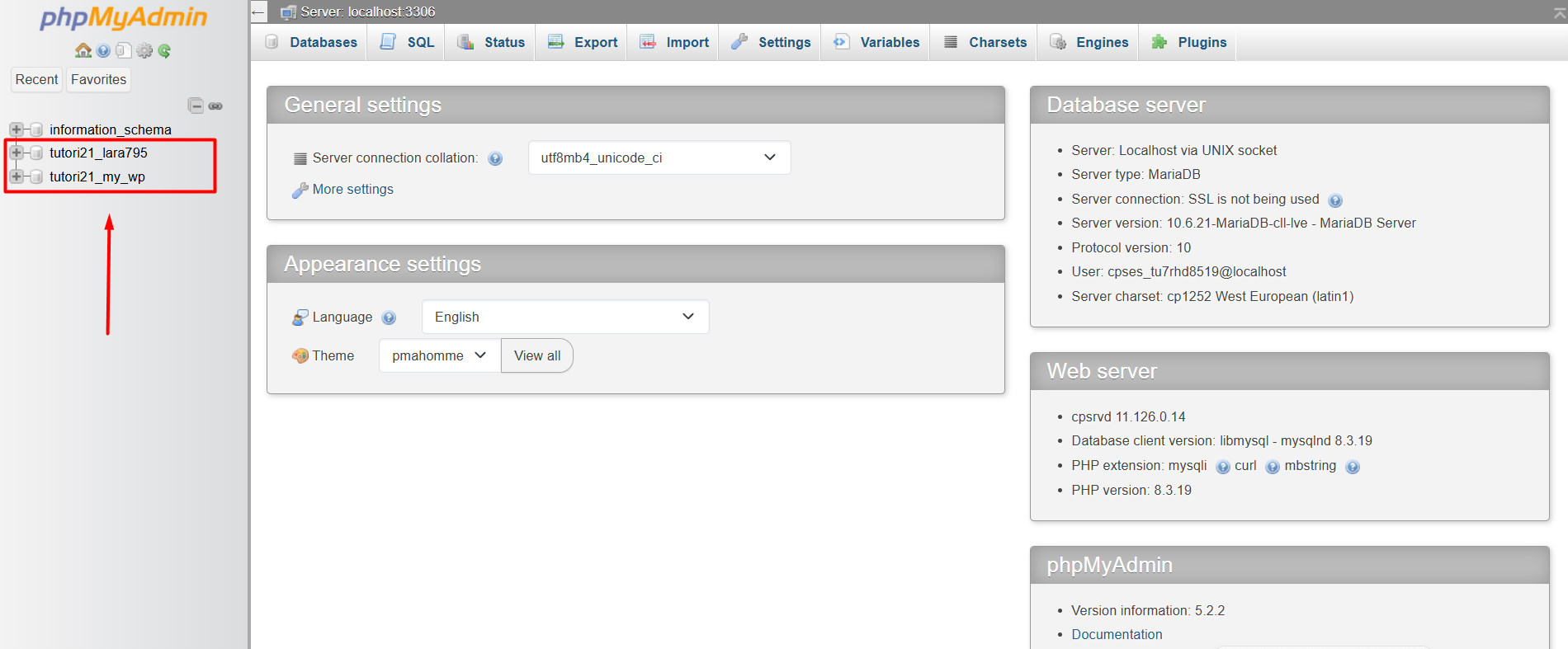Open navigation panel settings gear icon
The height and width of the screenshot is (649, 1568).
(x=144, y=50)
